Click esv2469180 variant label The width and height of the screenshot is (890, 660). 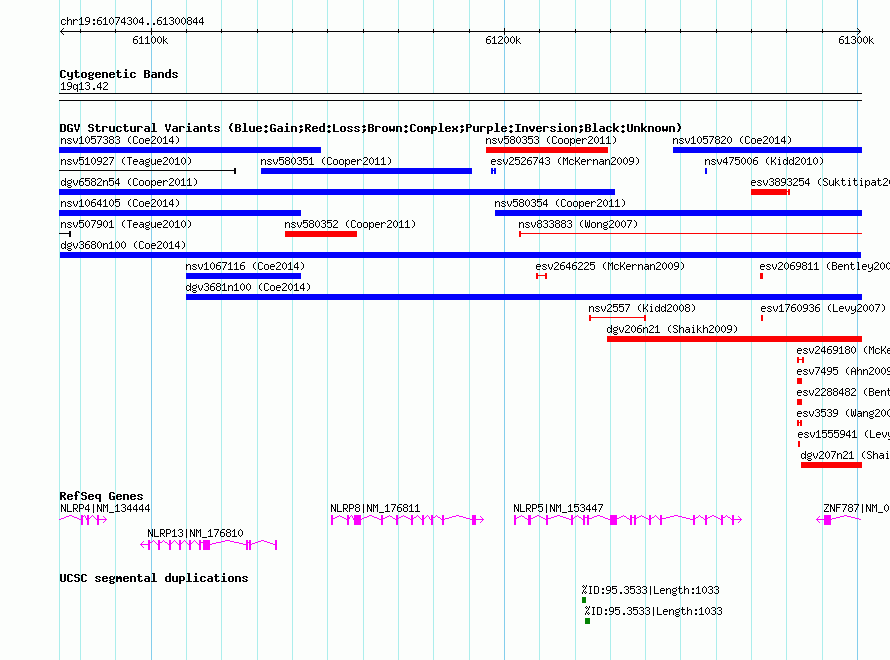point(843,350)
